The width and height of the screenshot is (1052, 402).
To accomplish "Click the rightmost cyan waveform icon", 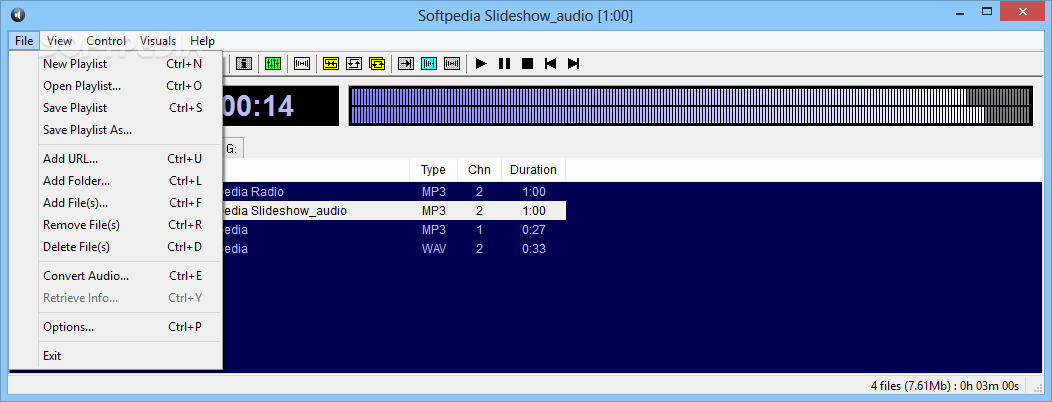I will tap(452, 64).
